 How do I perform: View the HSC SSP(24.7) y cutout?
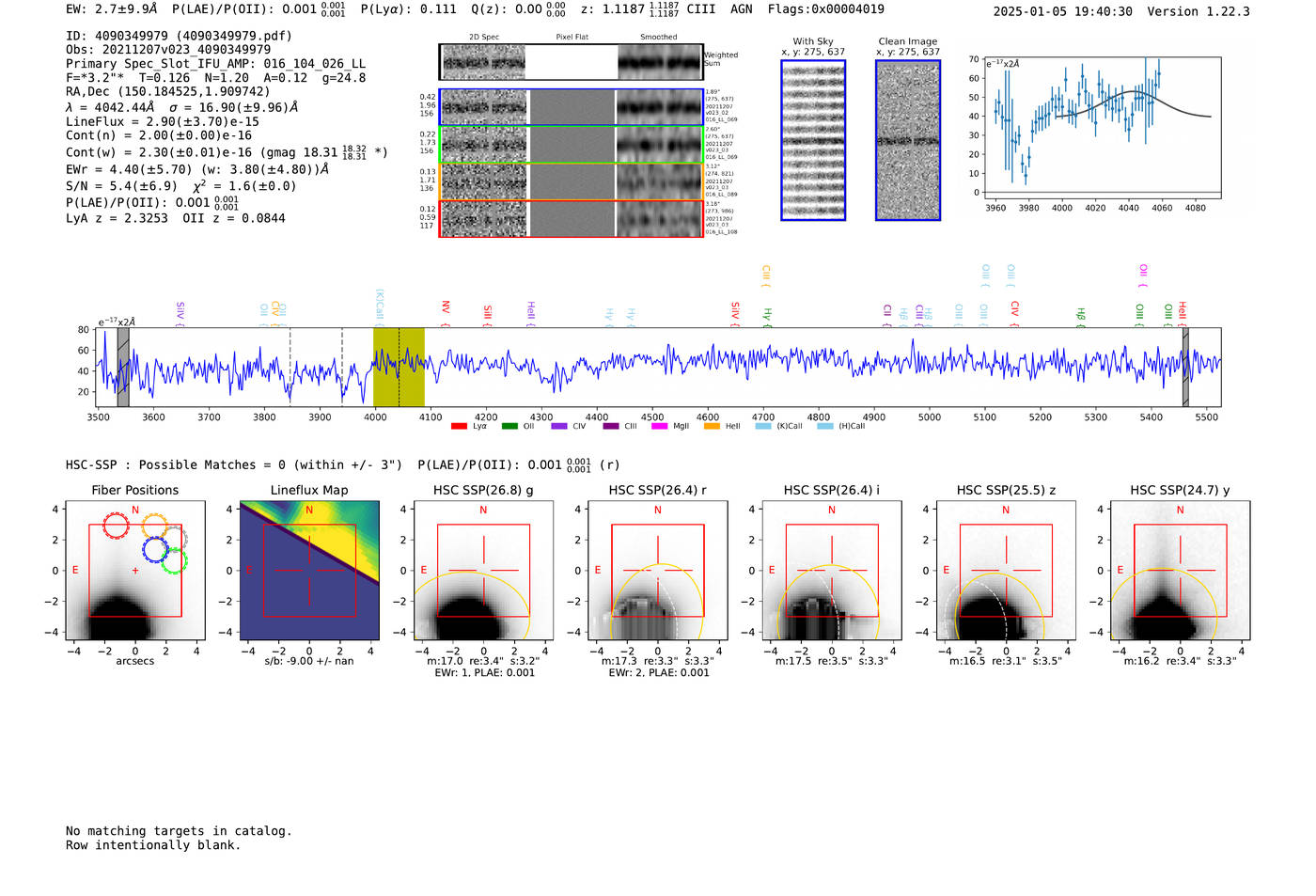tap(1181, 570)
